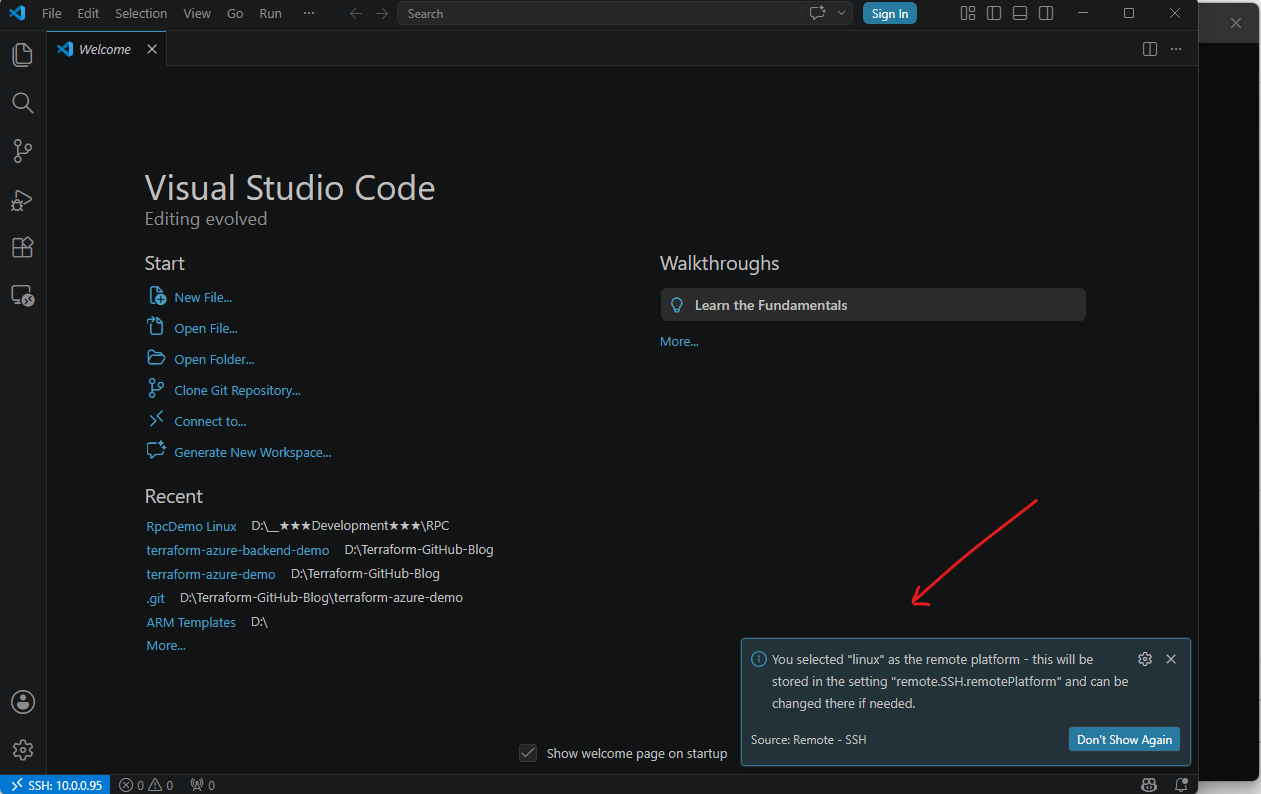
Task: Go back with the left arrow
Action: coord(356,13)
